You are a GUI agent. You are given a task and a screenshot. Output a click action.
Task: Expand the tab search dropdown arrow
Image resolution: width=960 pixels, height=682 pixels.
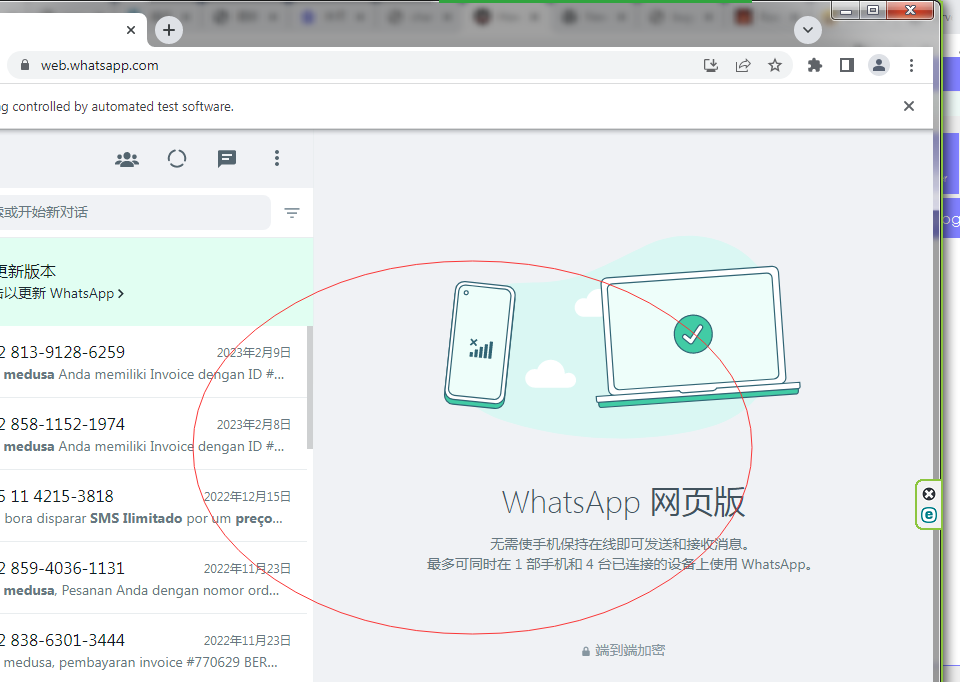coord(808,30)
